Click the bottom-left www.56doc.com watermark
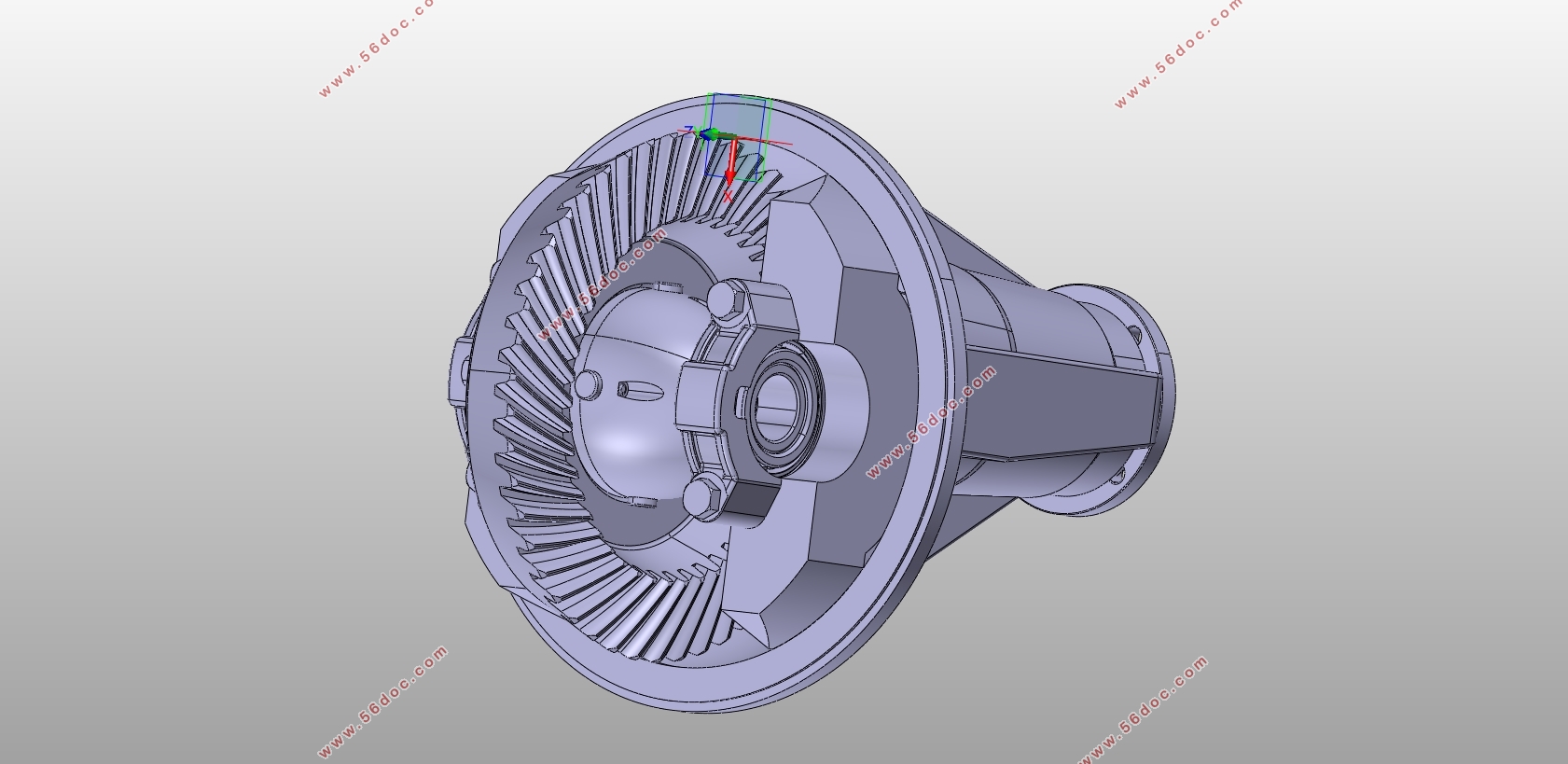The width and height of the screenshot is (1568, 764). (x=382, y=701)
